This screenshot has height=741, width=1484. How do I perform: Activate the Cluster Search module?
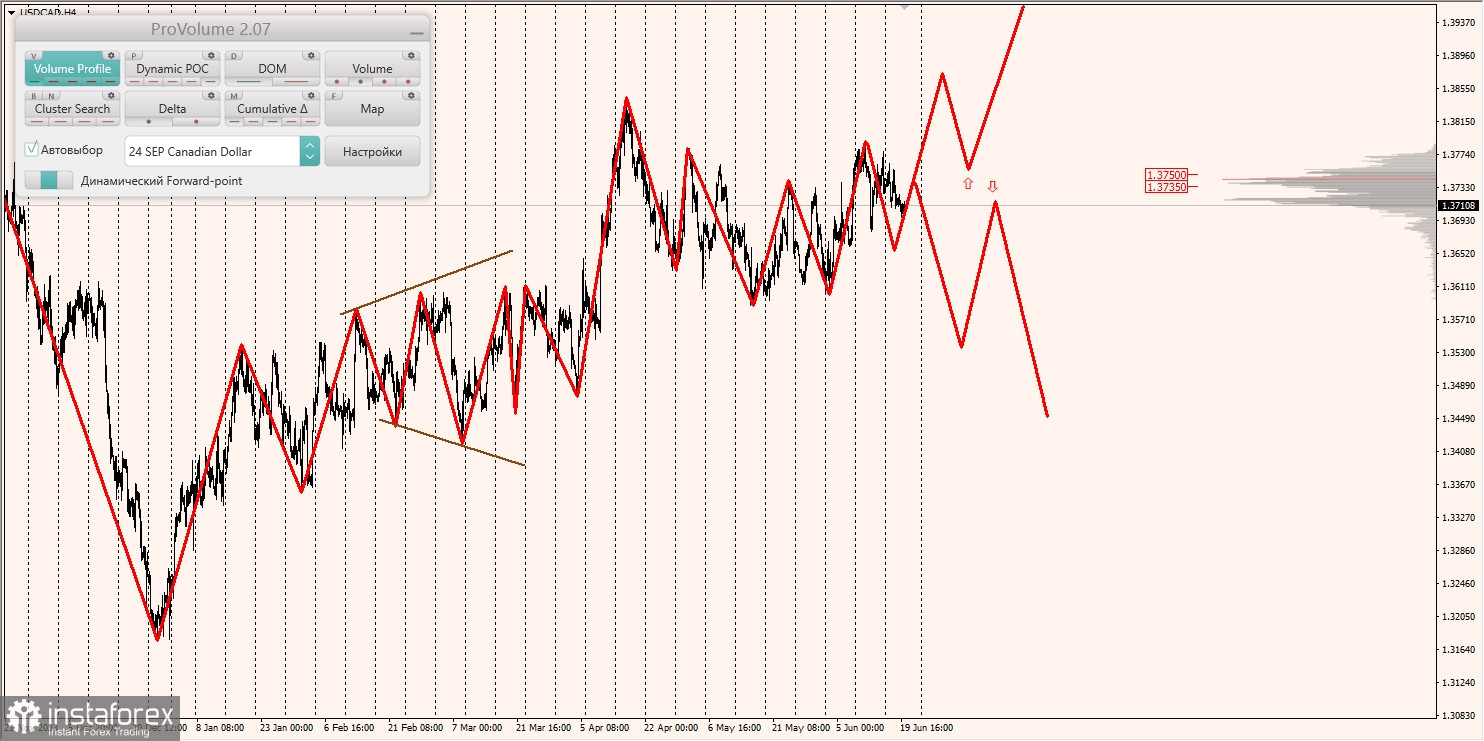[72, 108]
